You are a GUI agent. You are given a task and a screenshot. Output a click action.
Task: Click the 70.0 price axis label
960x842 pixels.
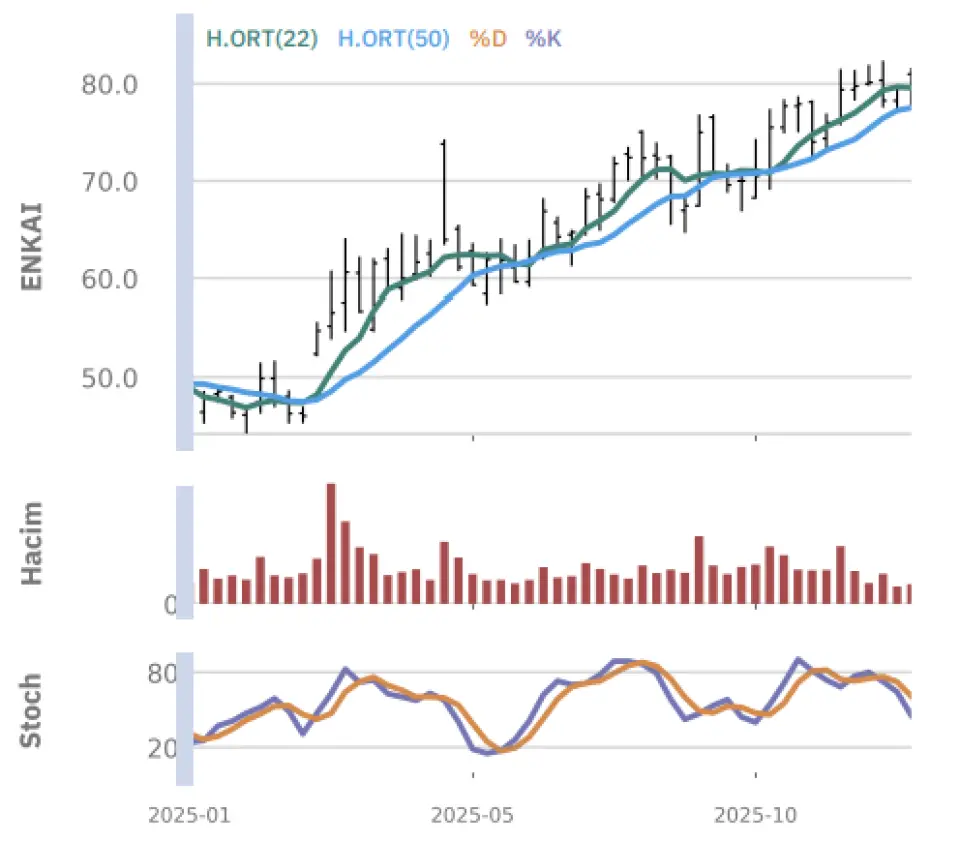pyautogui.click(x=109, y=182)
